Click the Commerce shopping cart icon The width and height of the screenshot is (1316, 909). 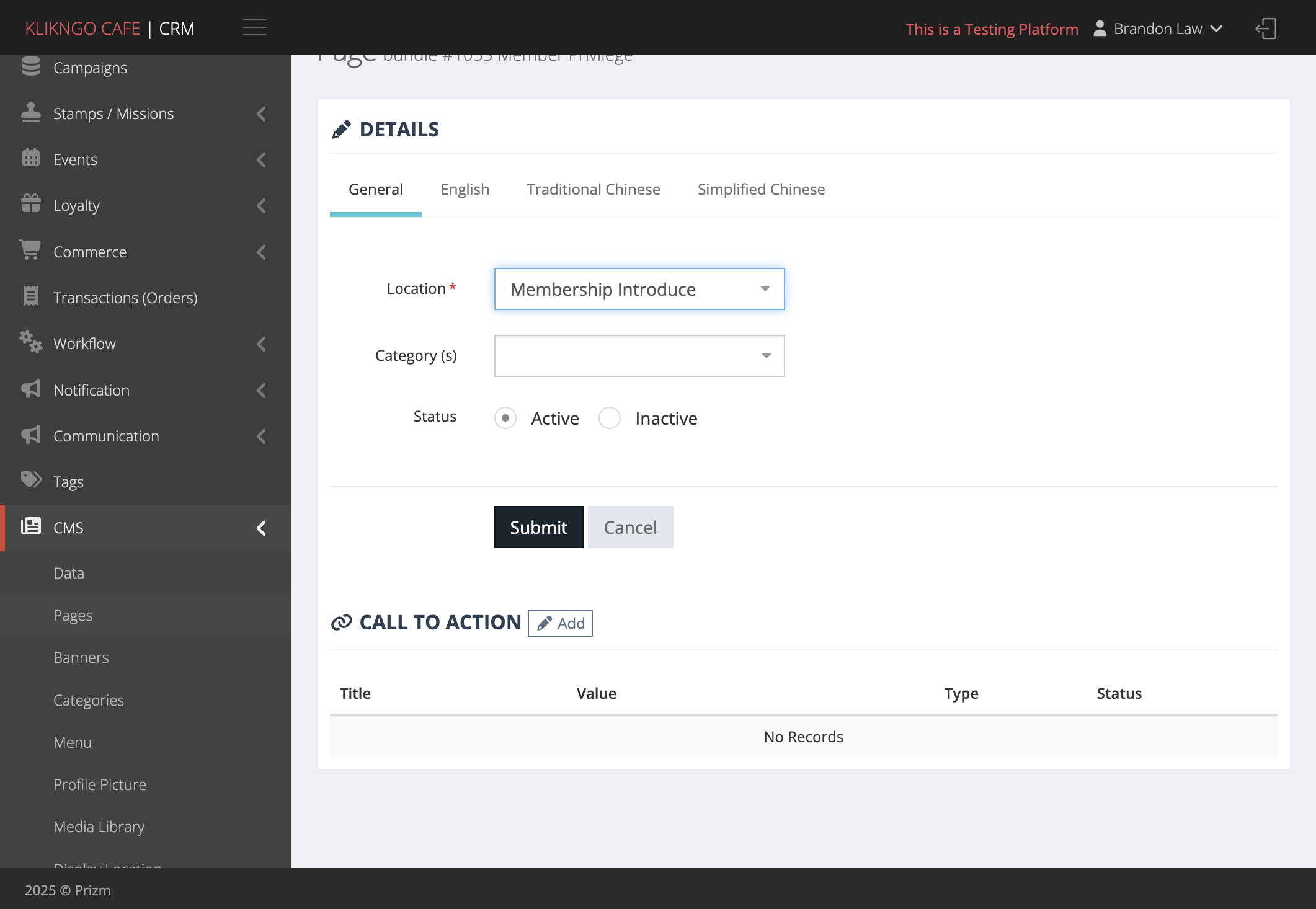[x=30, y=250]
